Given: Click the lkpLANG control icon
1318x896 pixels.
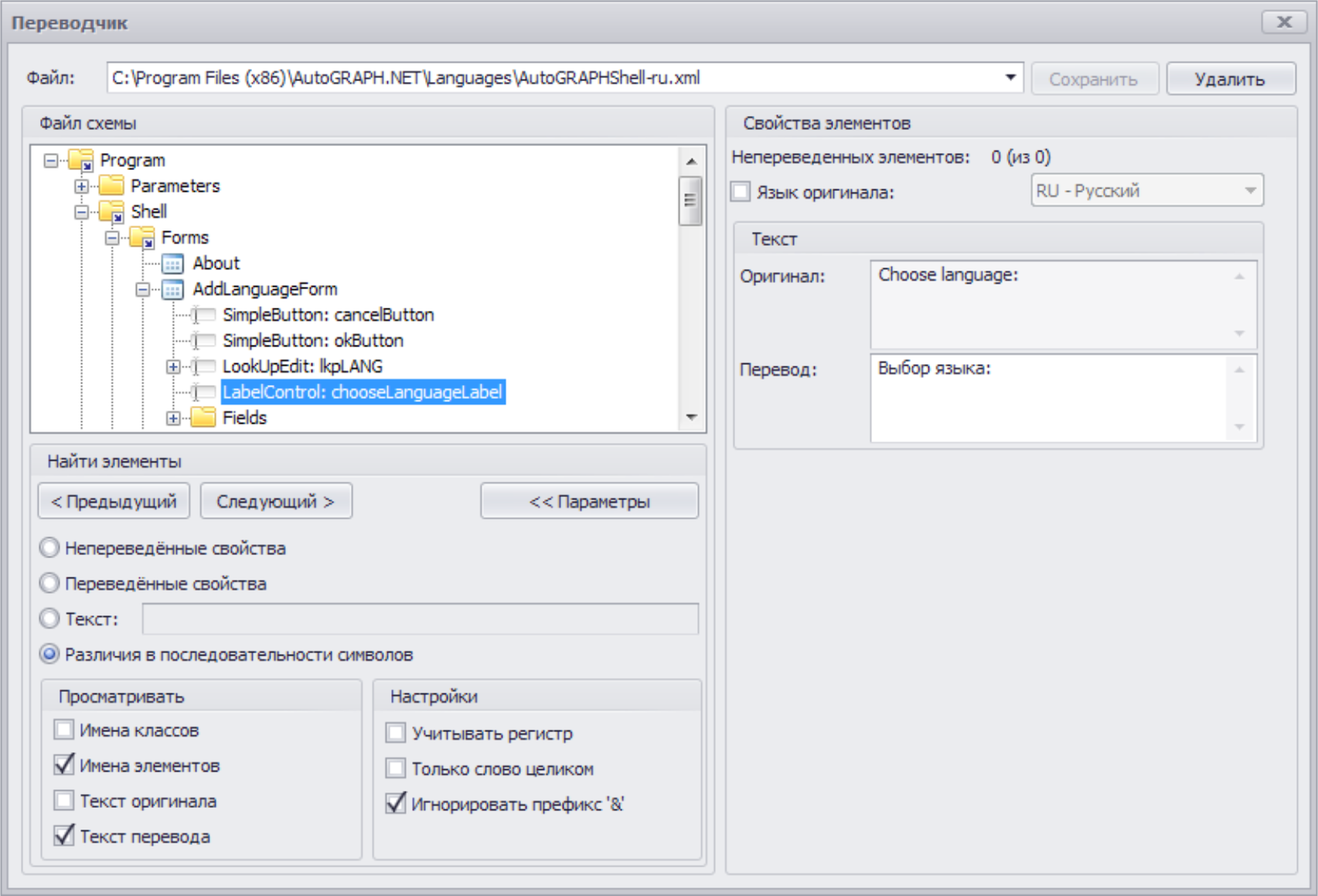Looking at the screenshot, I should [203, 366].
